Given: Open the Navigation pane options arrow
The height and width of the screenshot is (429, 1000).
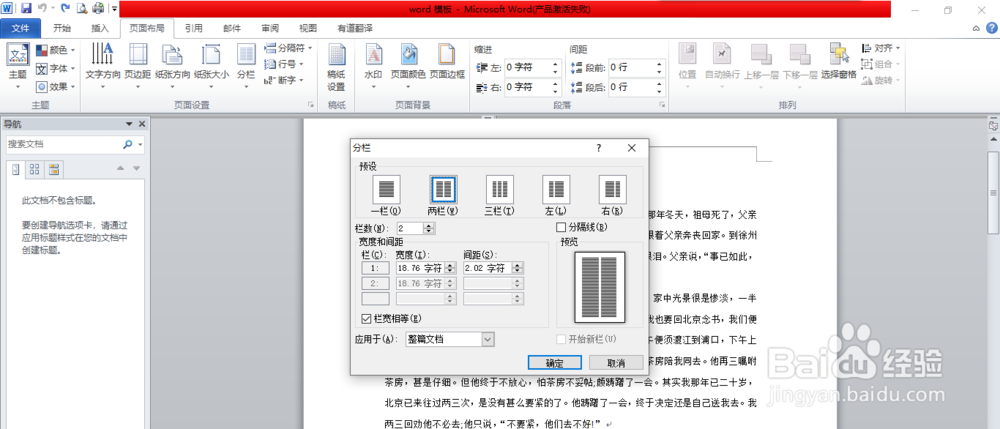Looking at the screenshot, I should (129, 124).
